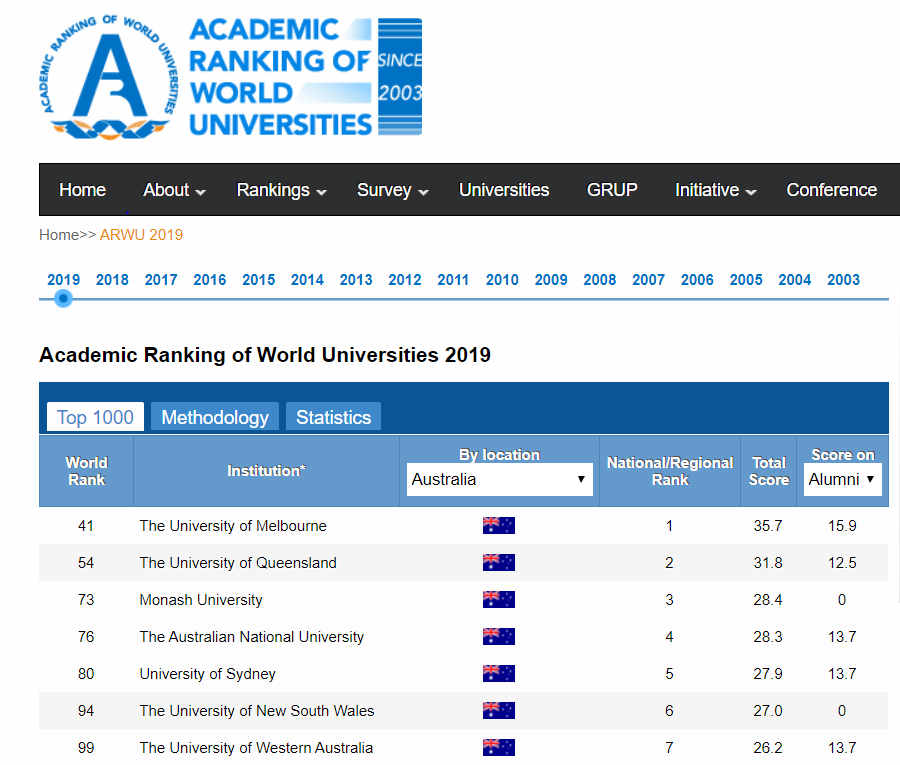This screenshot has width=900, height=765.
Task: Click alumni score 12.5 for Queensland
Action: [x=842, y=562]
